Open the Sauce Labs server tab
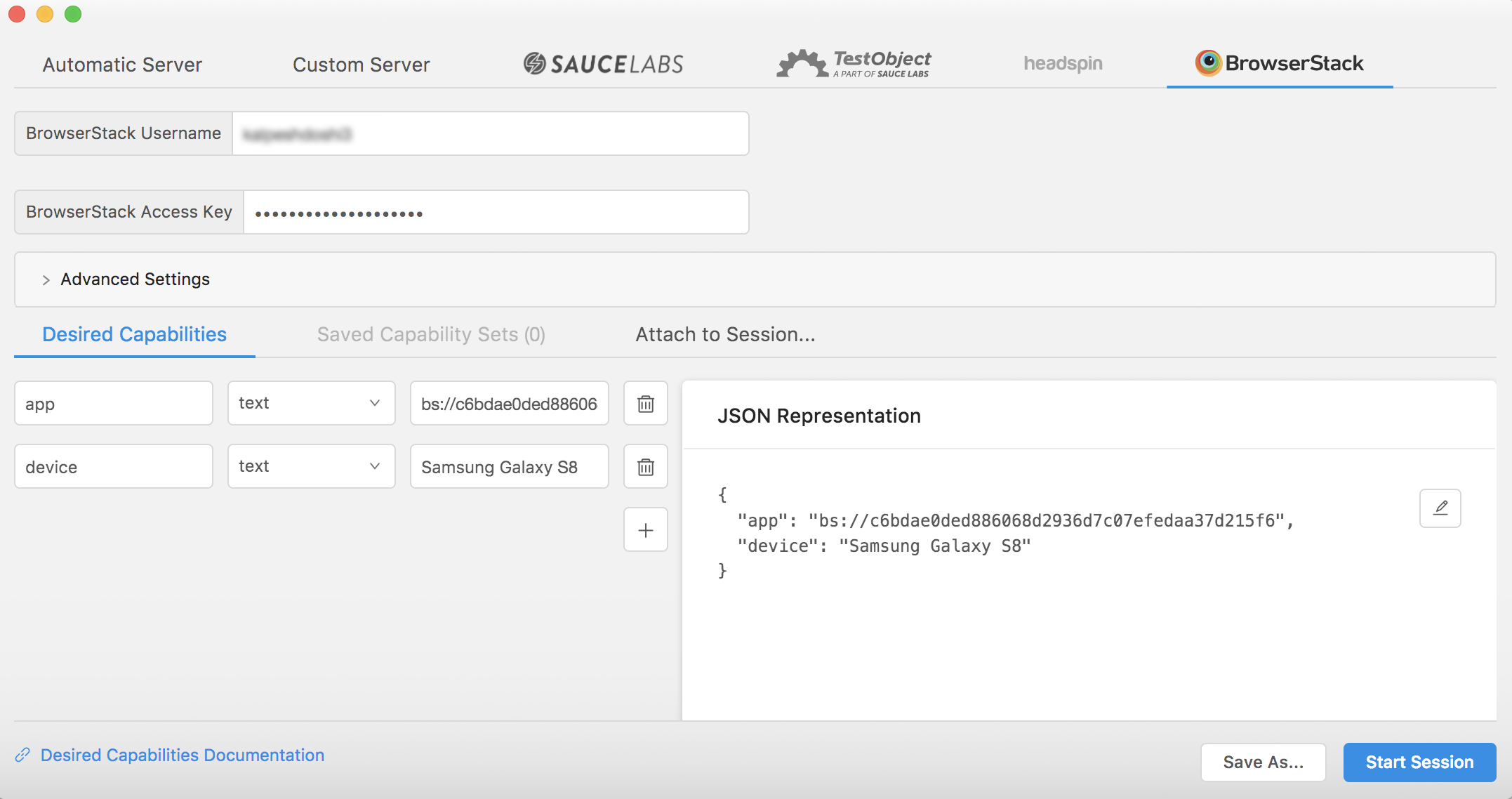This screenshot has width=1512, height=799. [603, 64]
